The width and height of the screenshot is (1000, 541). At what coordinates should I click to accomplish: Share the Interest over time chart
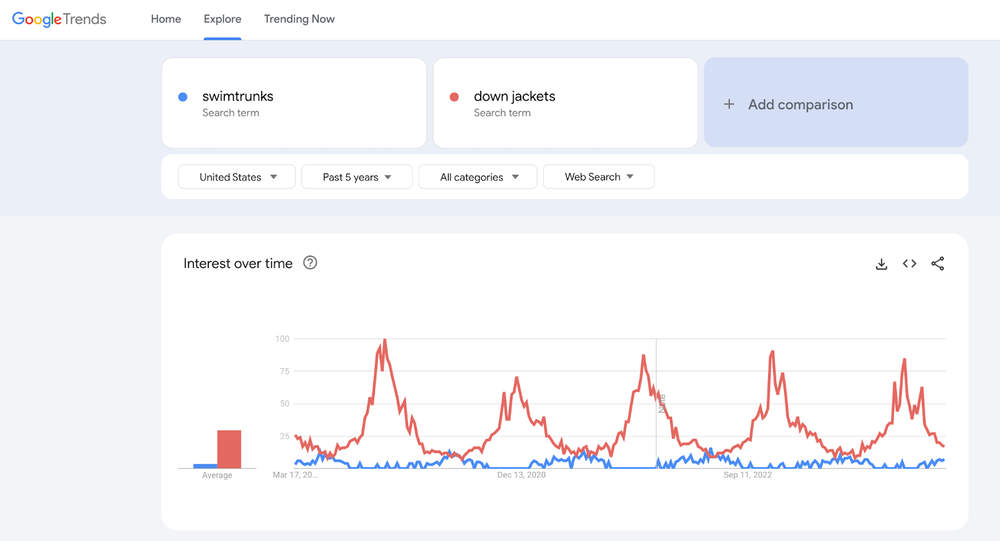click(937, 264)
